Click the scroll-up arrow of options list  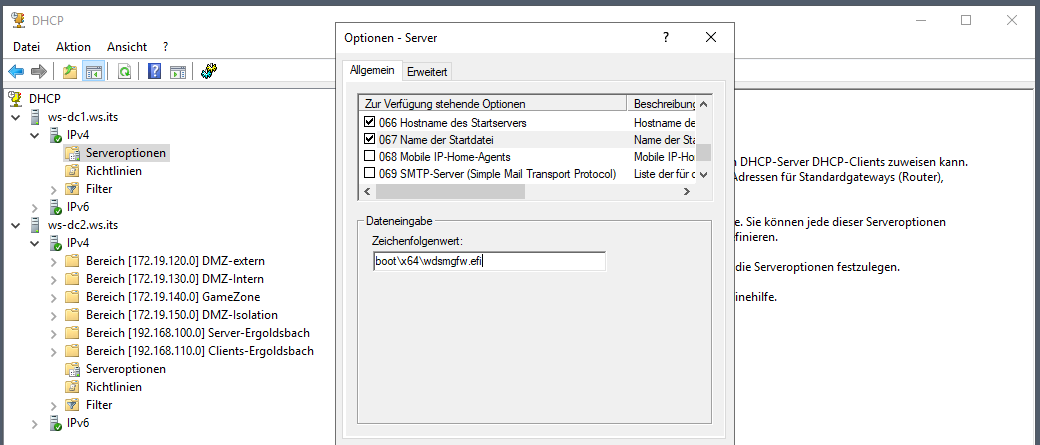click(704, 104)
